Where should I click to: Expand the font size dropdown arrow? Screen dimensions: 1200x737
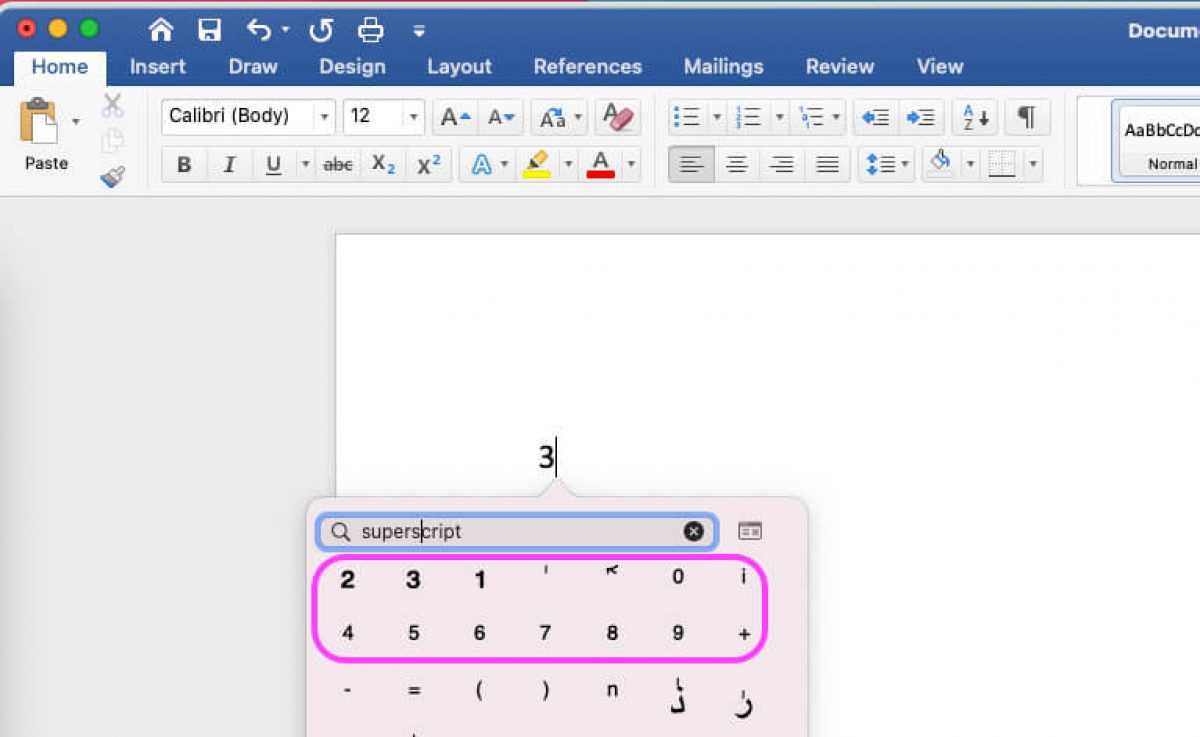413,117
